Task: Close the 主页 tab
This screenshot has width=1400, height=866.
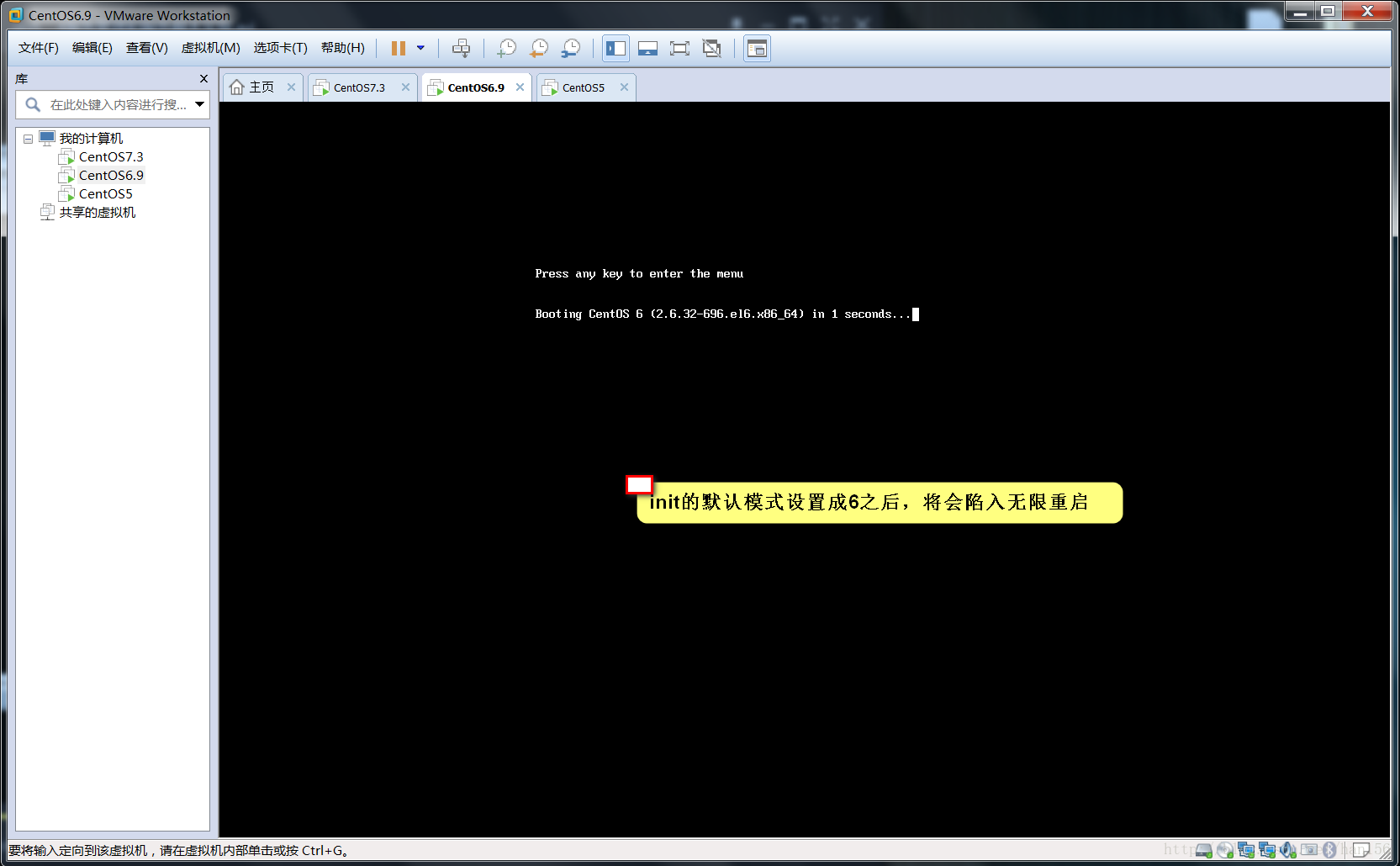Action: pyautogui.click(x=291, y=87)
